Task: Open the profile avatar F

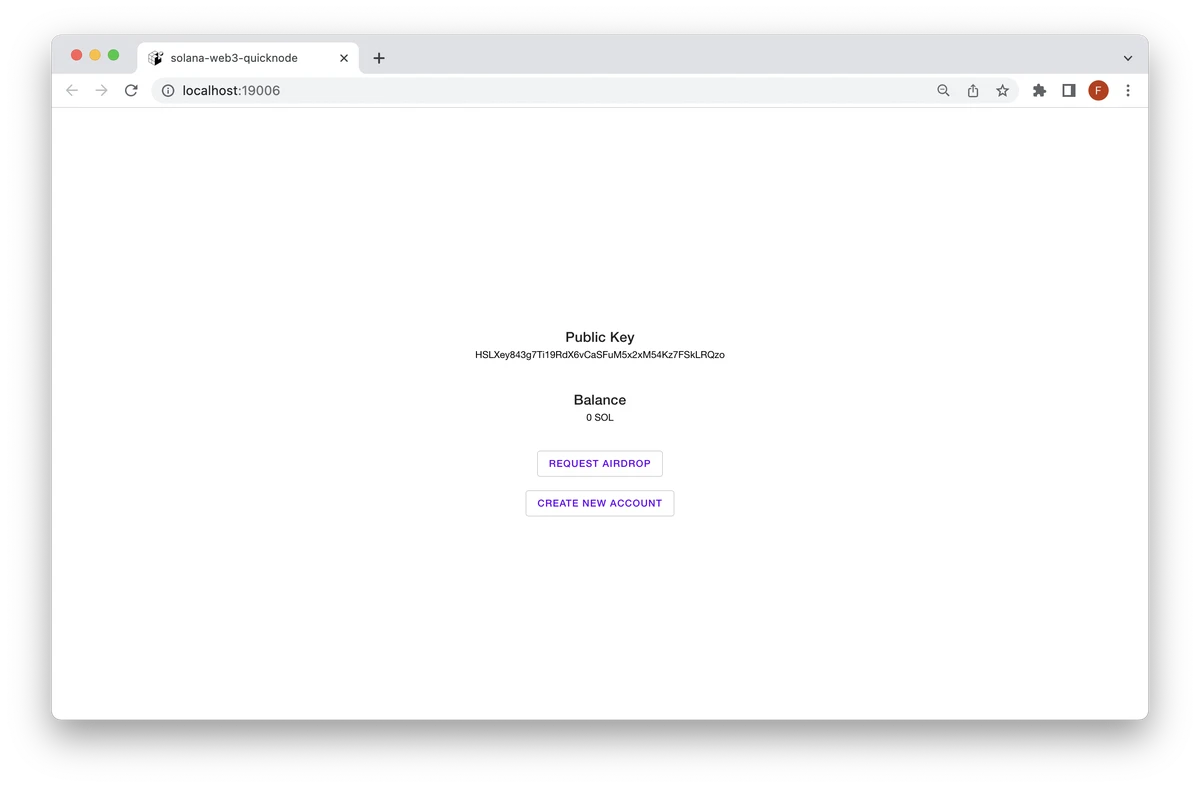Action: pyautogui.click(x=1098, y=91)
